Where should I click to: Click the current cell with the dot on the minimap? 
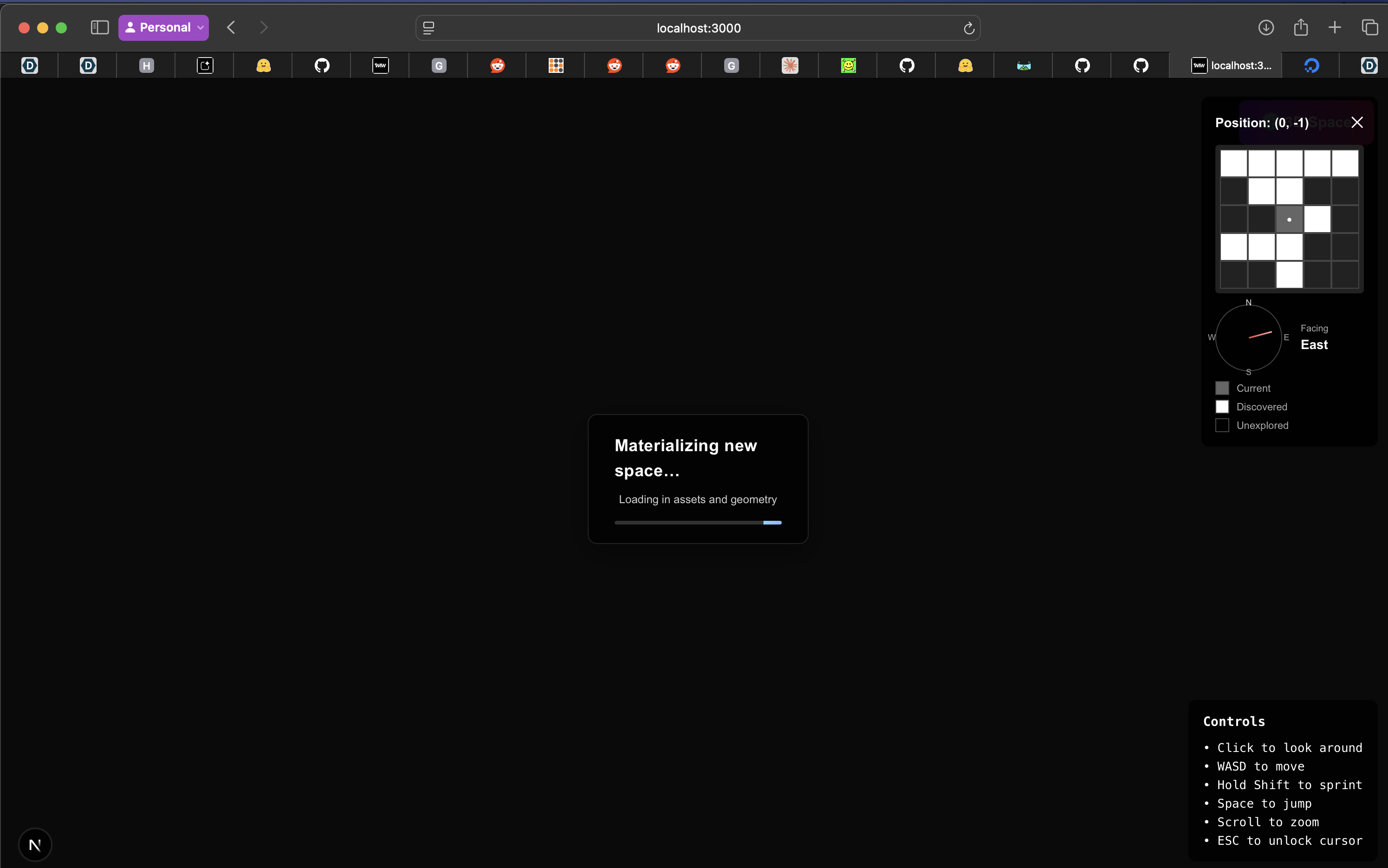pos(1289,219)
